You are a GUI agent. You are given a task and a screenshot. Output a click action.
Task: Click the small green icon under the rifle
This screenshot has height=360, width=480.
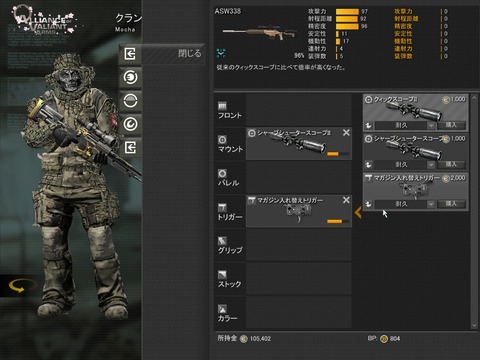coord(221,53)
